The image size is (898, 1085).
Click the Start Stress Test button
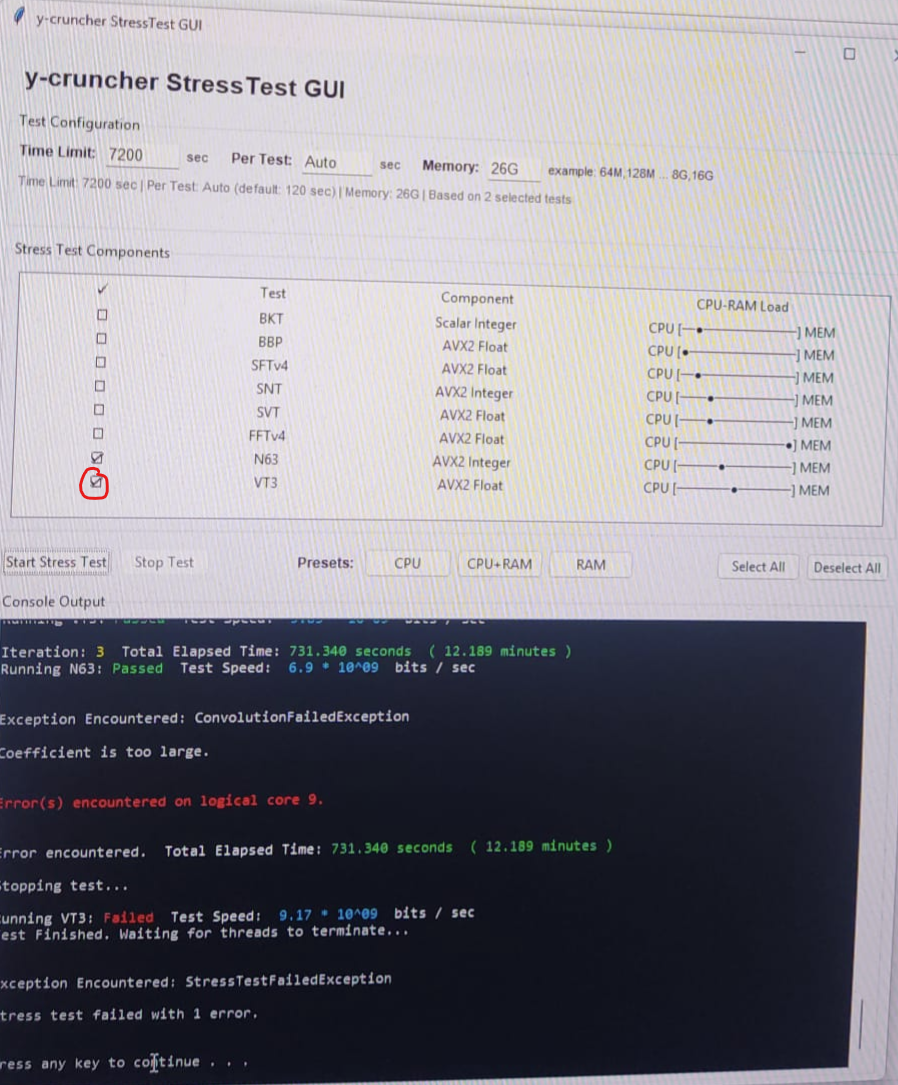pos(57,562)
